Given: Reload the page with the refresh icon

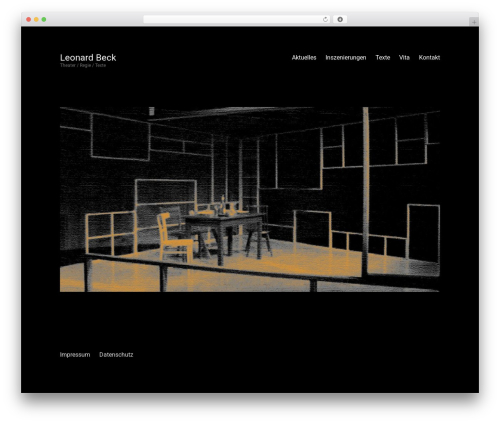Looking at the screenshot, I should (325, 20).
